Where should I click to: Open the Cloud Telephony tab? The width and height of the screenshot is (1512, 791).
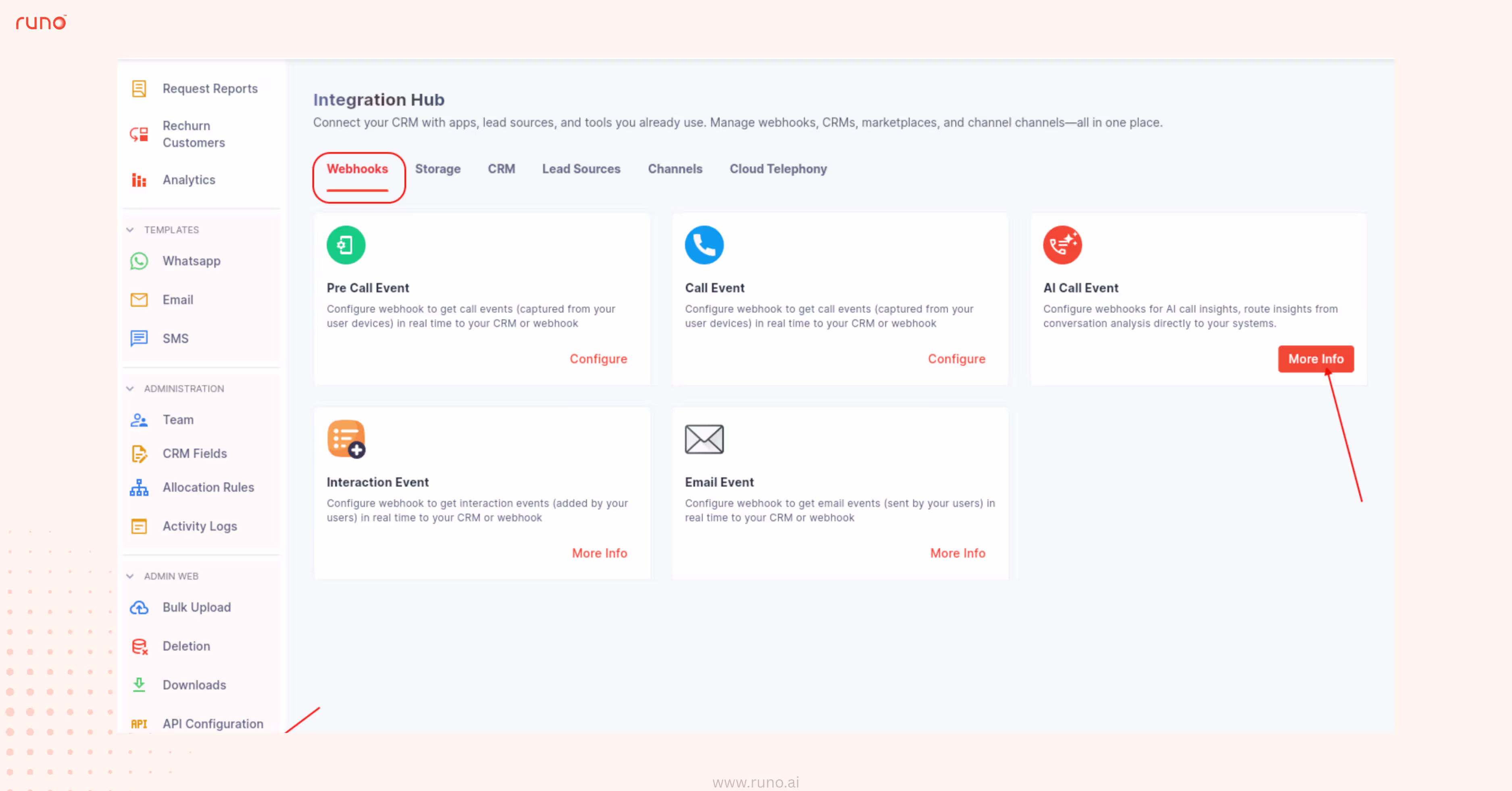coord(778,169)
